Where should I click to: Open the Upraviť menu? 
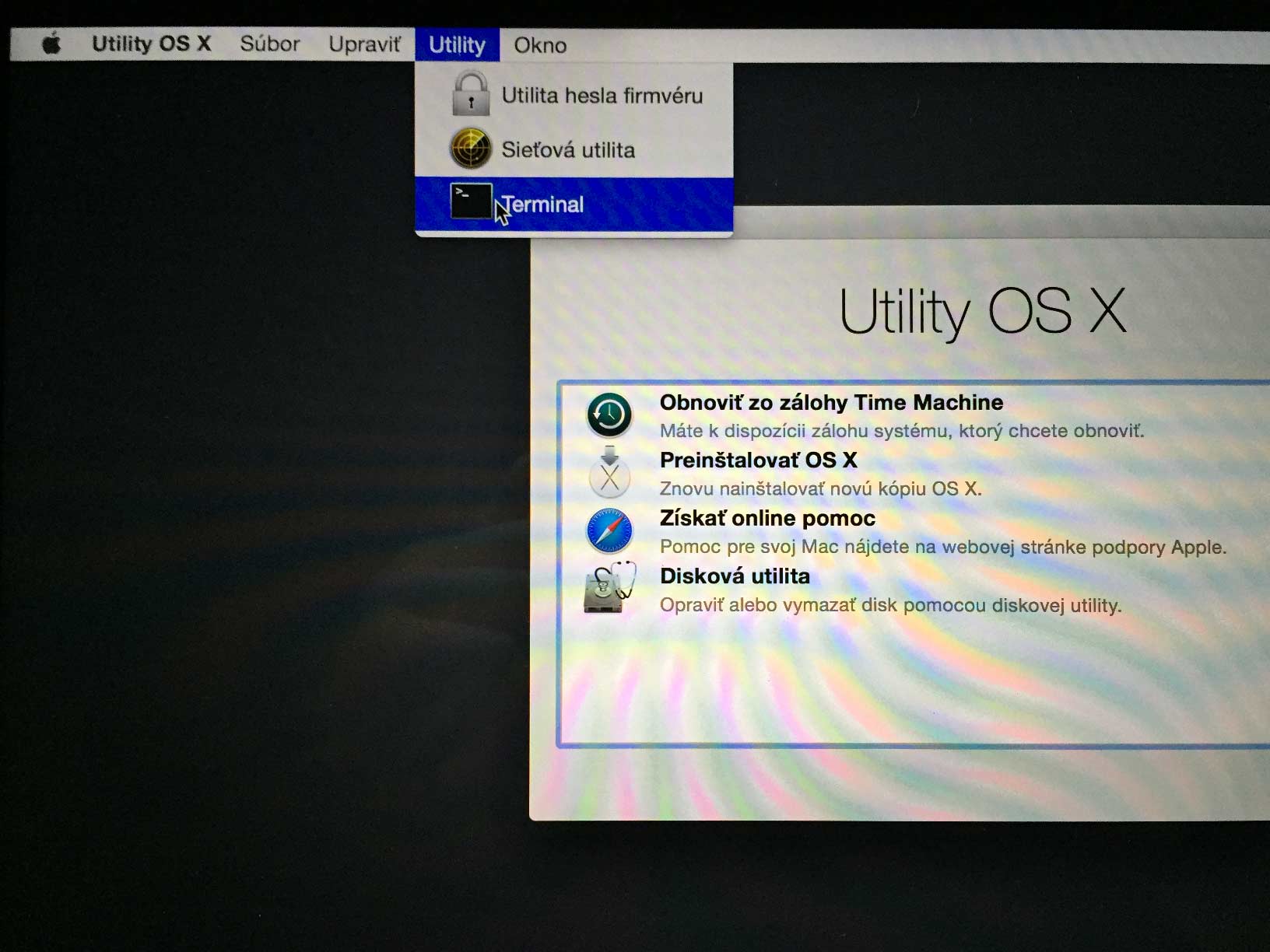[x=364, y=44]
